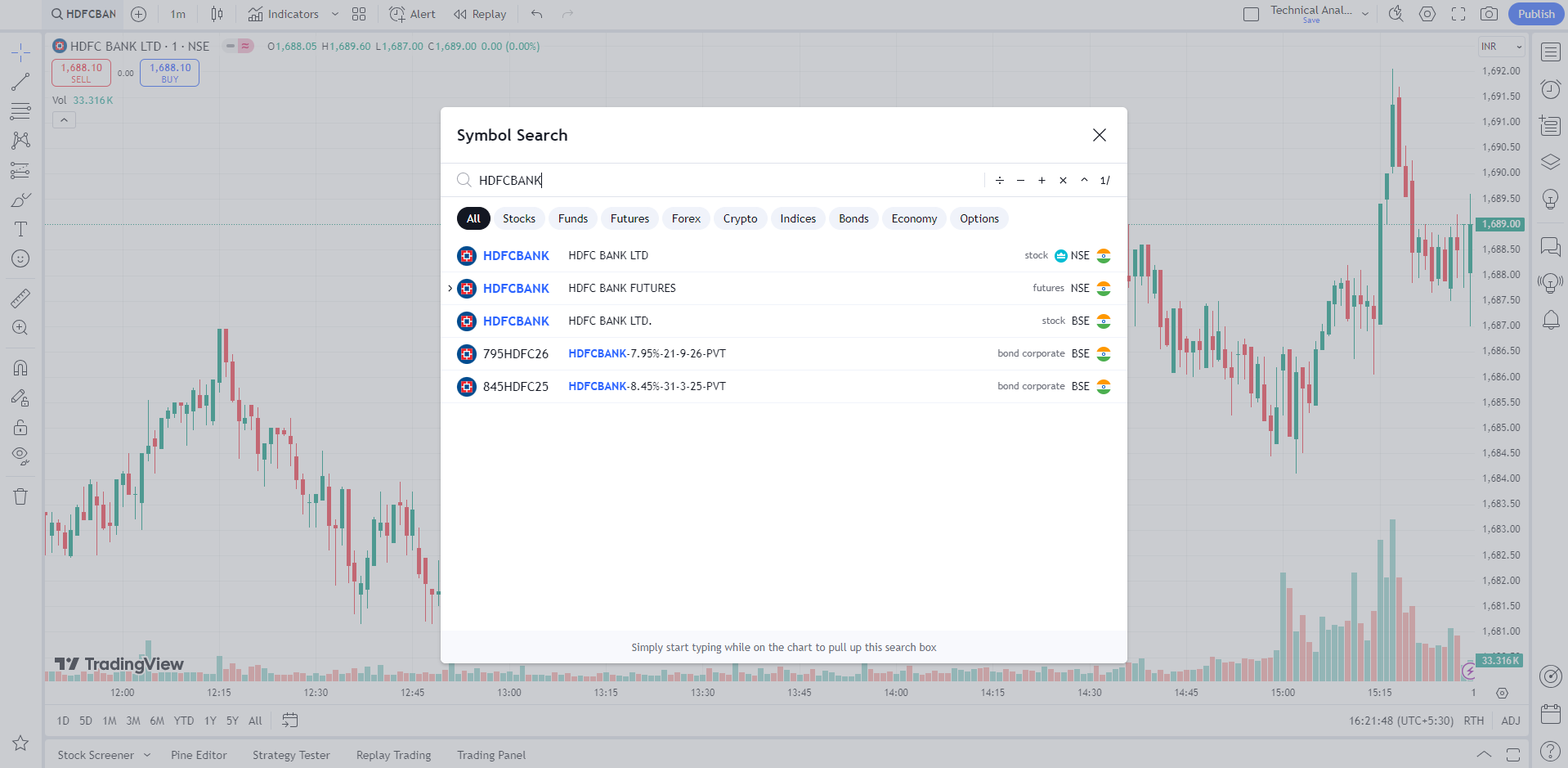Activate the zoom in tool

(20, 328)
